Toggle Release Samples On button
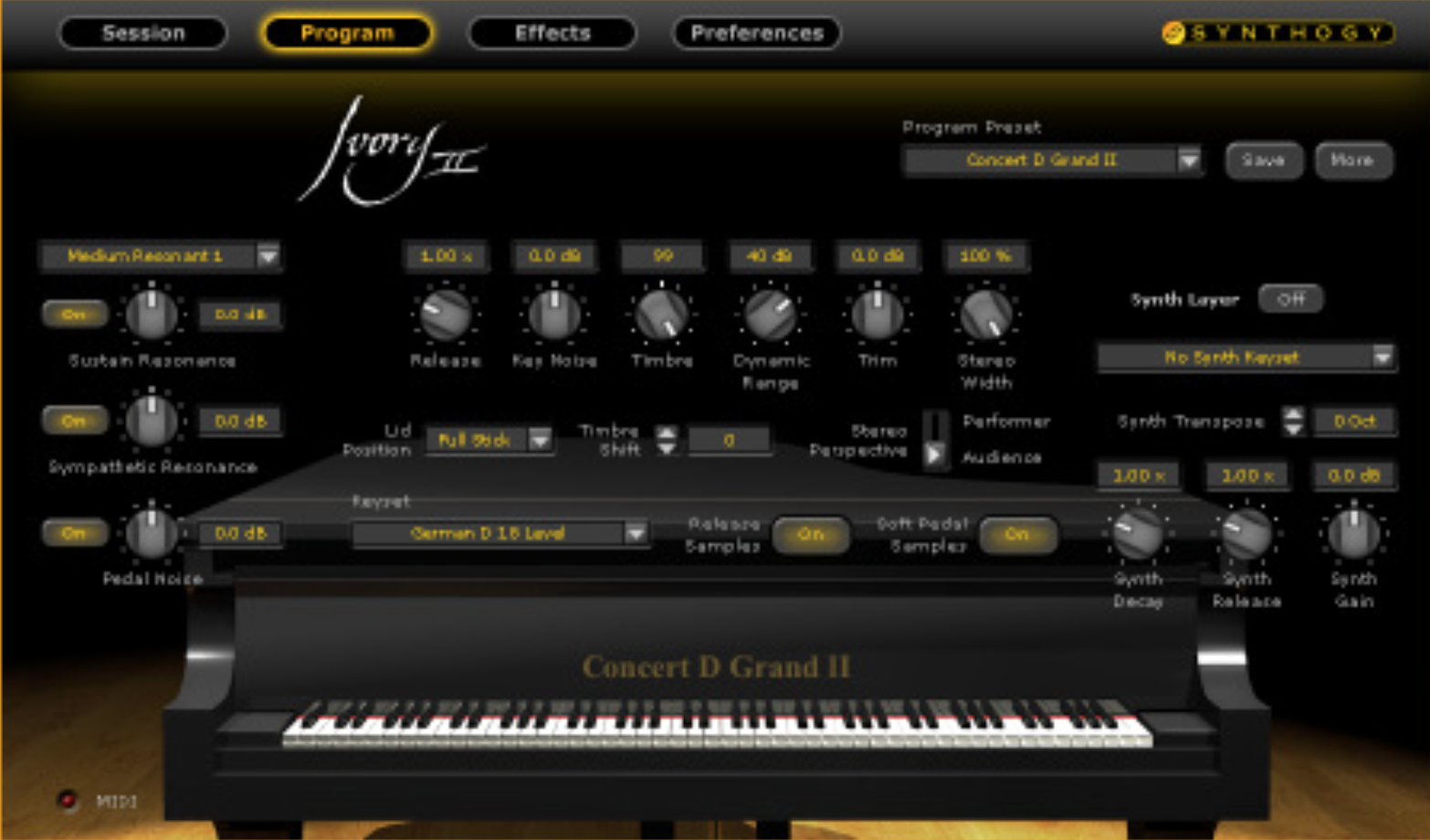This screenshot has width=1430, height=840. tap(811, 534)
